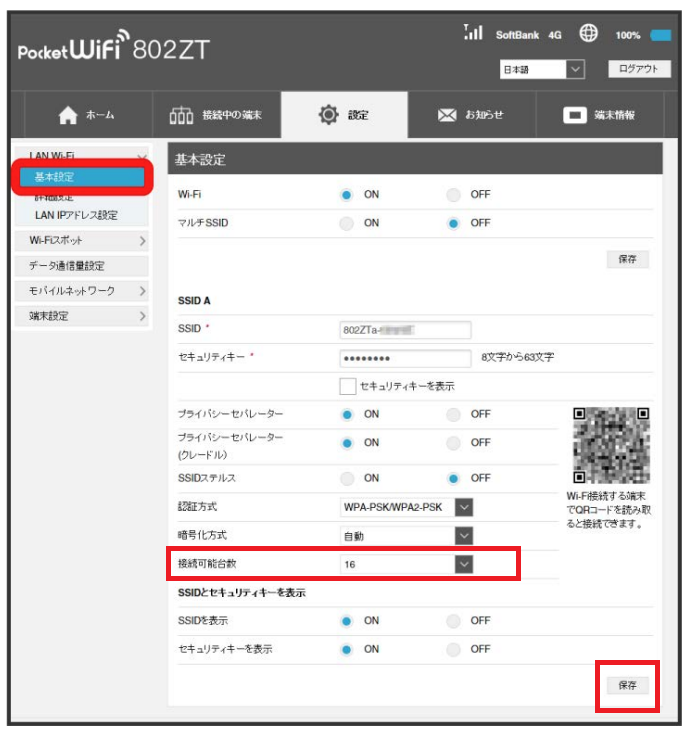Viewport: 691px width, 733px height.
Task: Set マルチSSID to ON
Action: [x=346, y=223]
